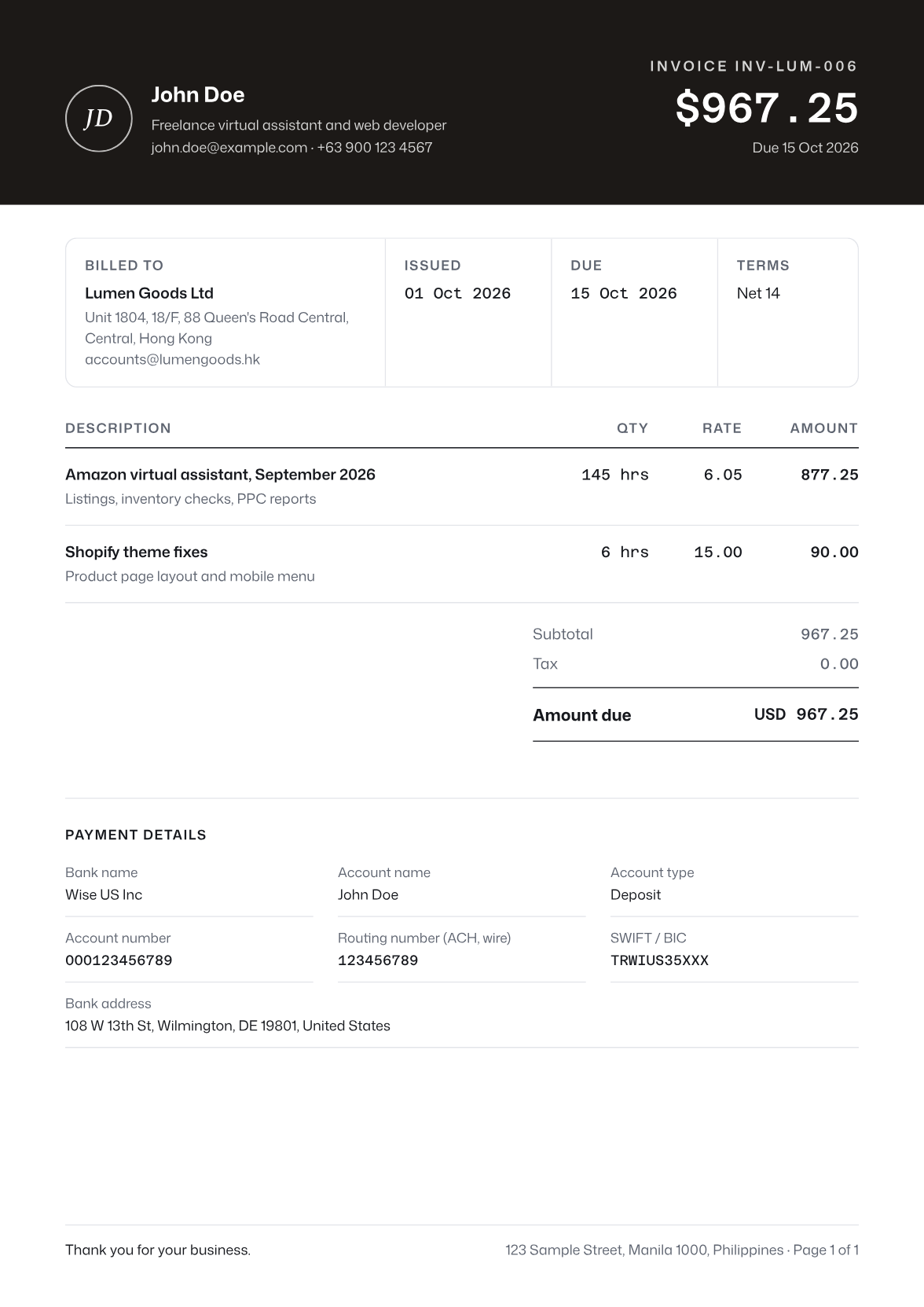924x1307 pixels.
Task: Click the PAYMENT DETAILS heading
Action: tap(136, 835)
